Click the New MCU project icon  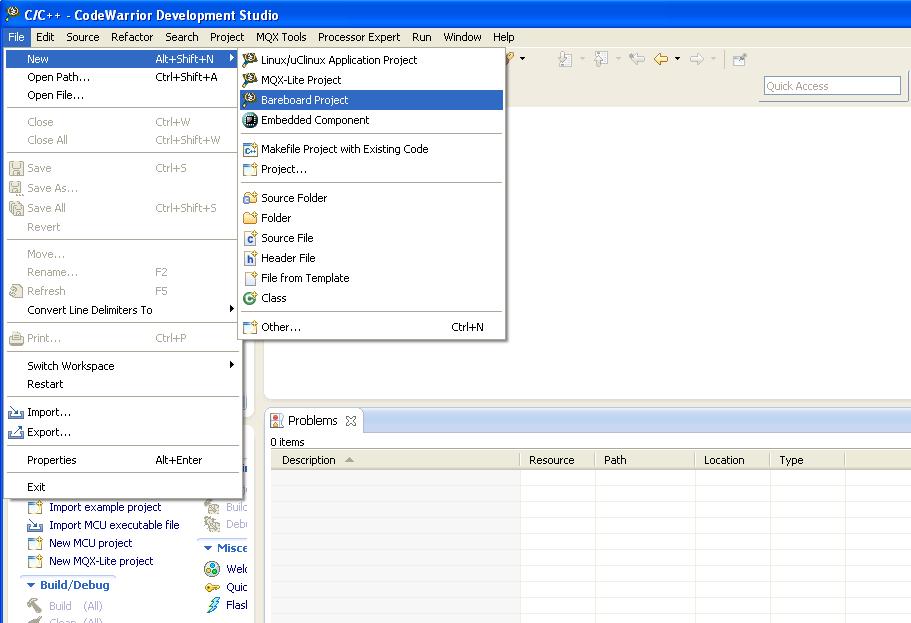(35, 543)
